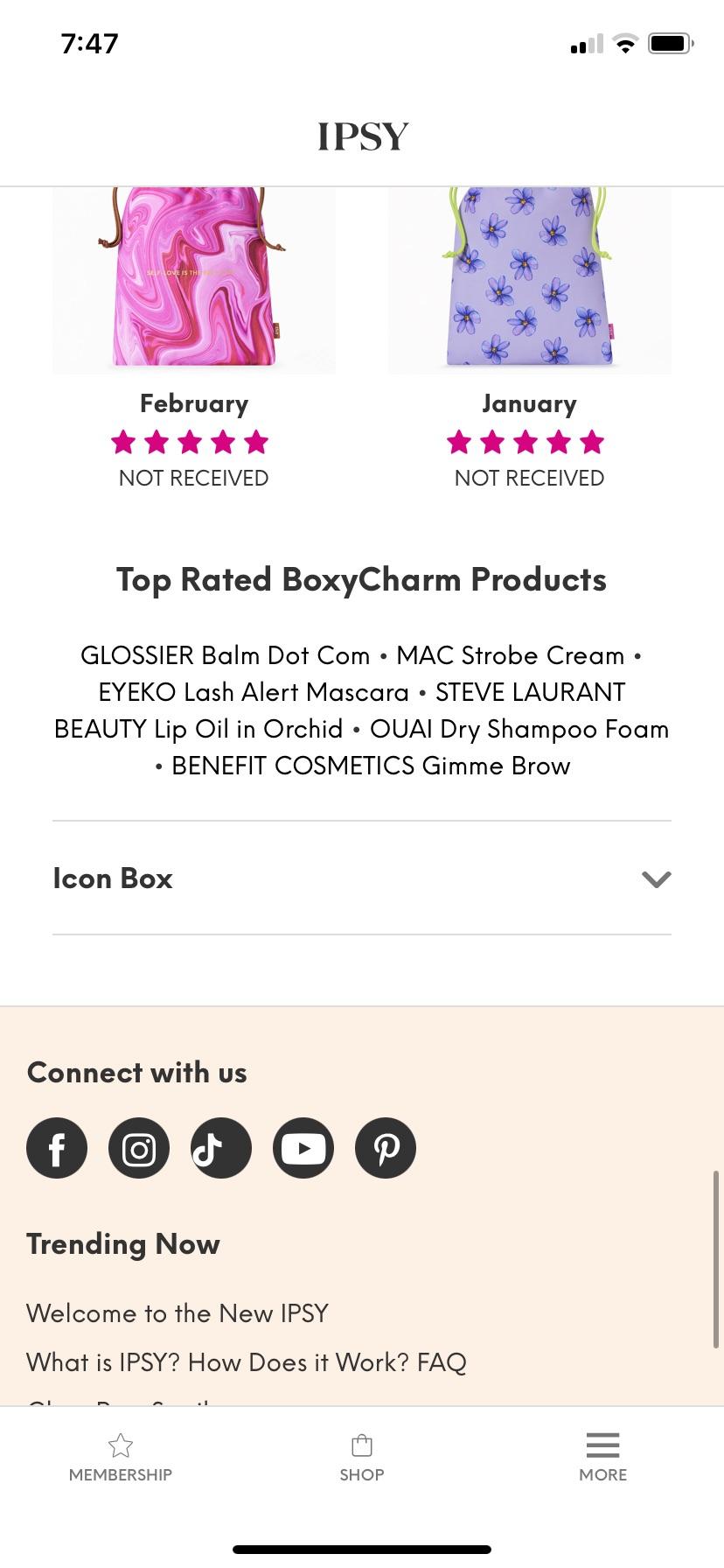Expand the Icon Box section chevron
Viewport: 724px width, 1568px height.
tap(656, 878)
